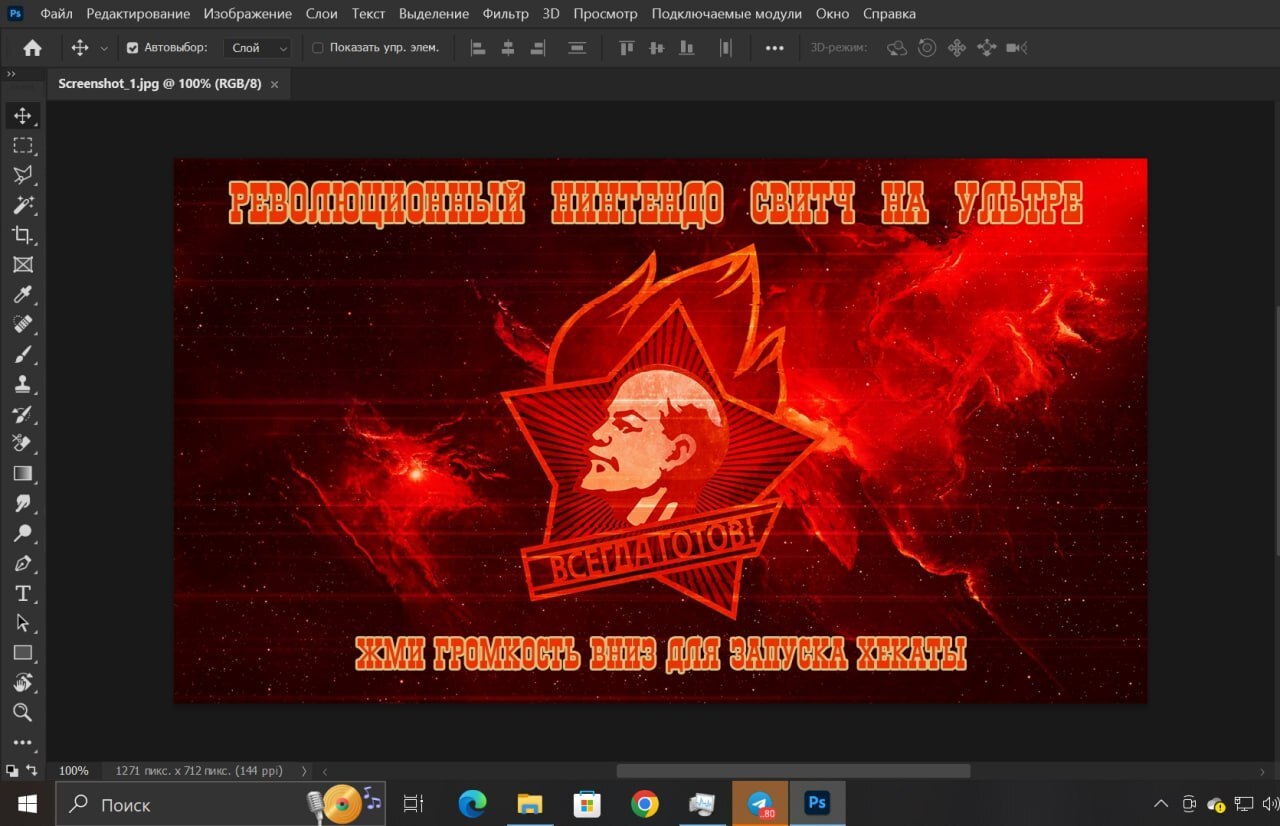1280x826 pixels.
Task: Choose the Gradient tool
Action: 22,473
